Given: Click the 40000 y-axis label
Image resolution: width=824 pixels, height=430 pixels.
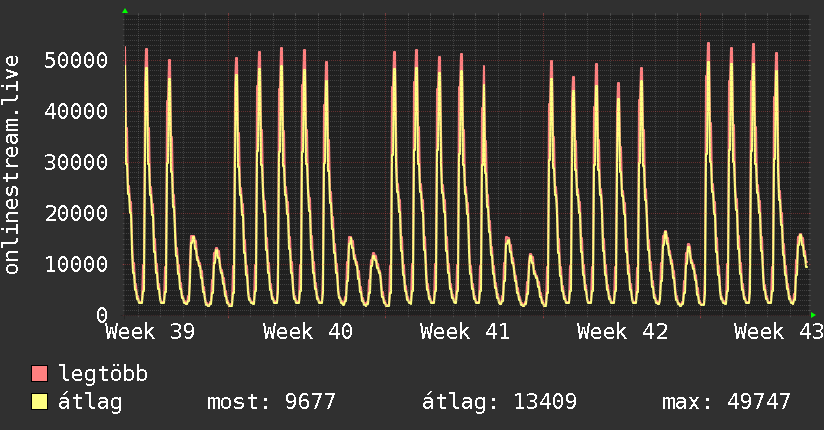Looking at the screenshot, I should [76, 111].
